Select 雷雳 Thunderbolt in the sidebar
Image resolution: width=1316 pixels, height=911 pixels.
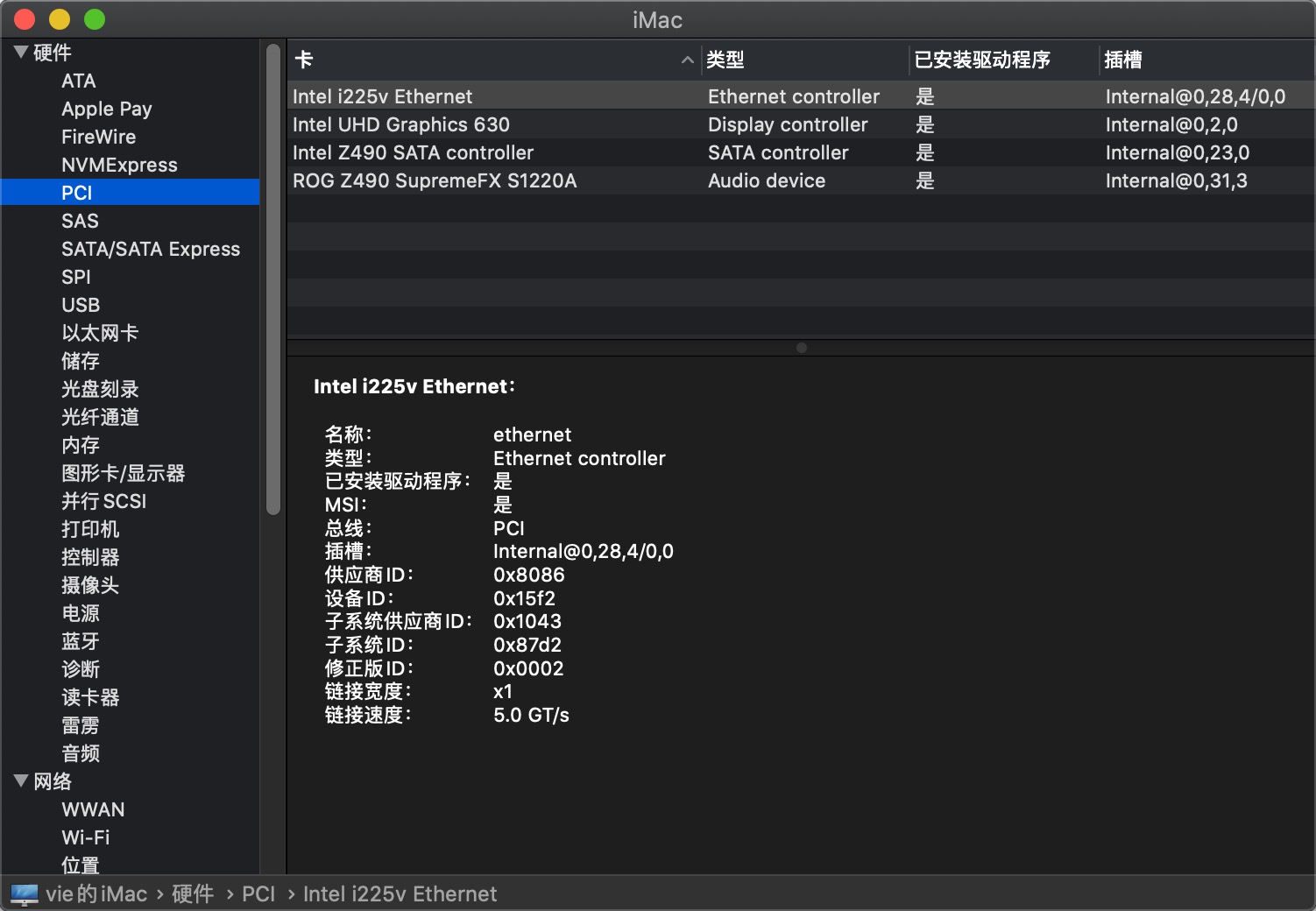pos(81,725)
